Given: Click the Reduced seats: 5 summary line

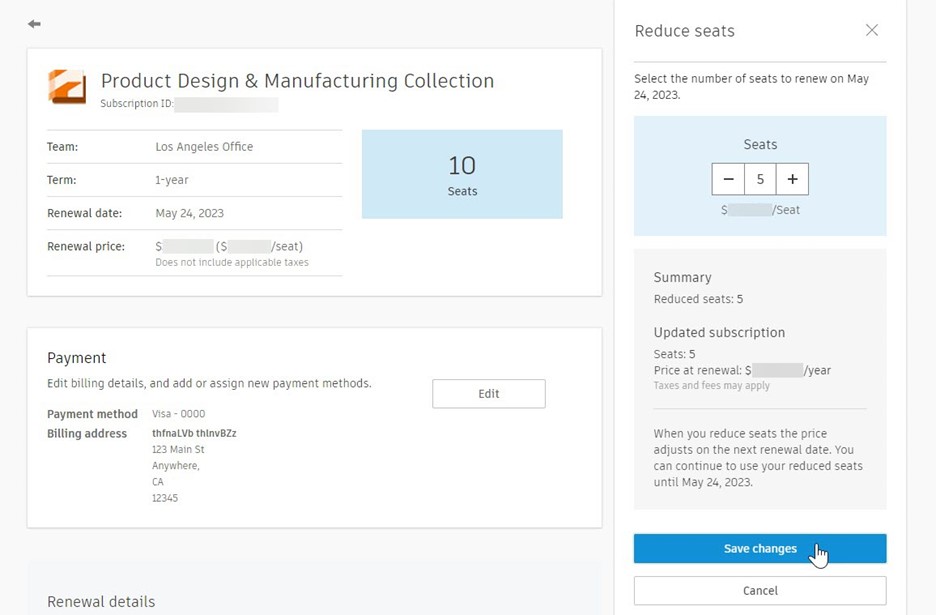Looking at the screenshot, I should [x=698, y=299].
